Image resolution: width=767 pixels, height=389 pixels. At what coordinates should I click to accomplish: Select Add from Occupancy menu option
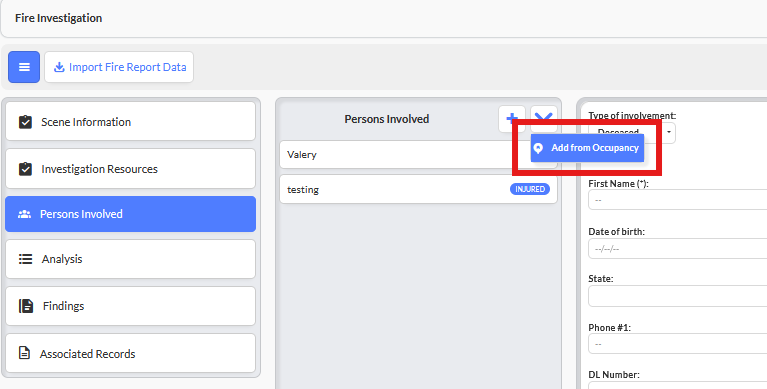(587, 148)
